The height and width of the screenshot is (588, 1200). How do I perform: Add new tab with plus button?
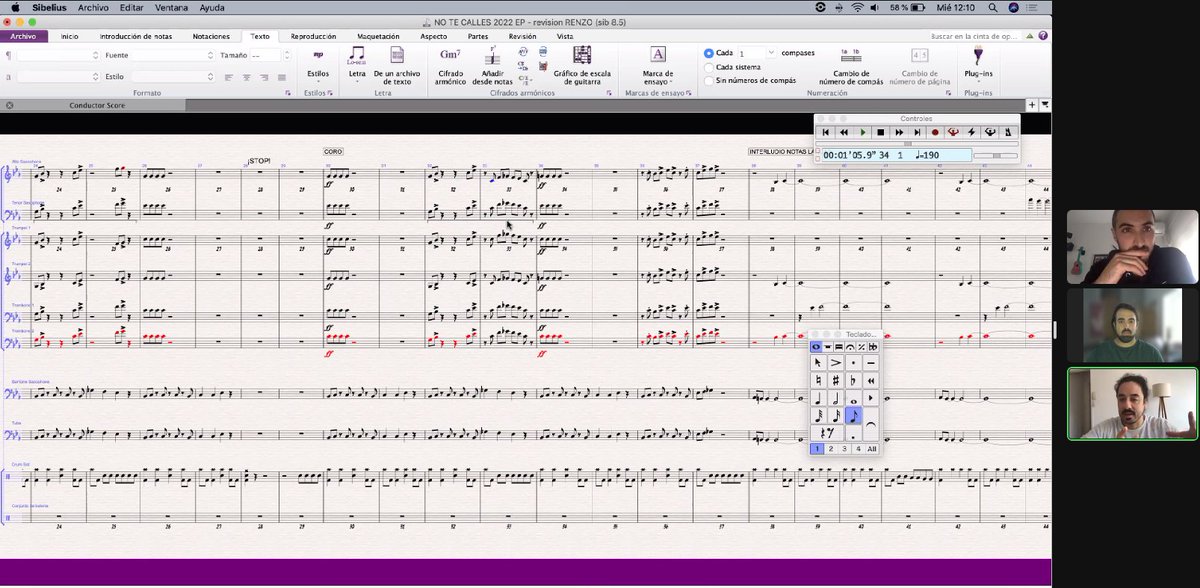pyautogui.click(x=1032, y=104)
